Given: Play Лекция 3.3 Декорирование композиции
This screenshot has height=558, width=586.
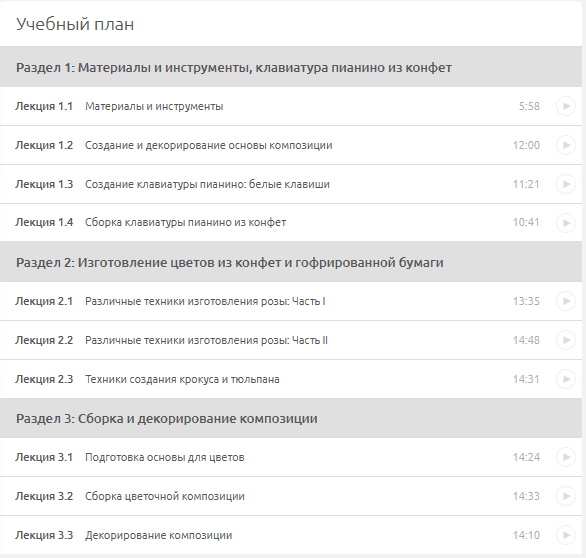Looking at the screenshot, I should click(x=566, y=535).
